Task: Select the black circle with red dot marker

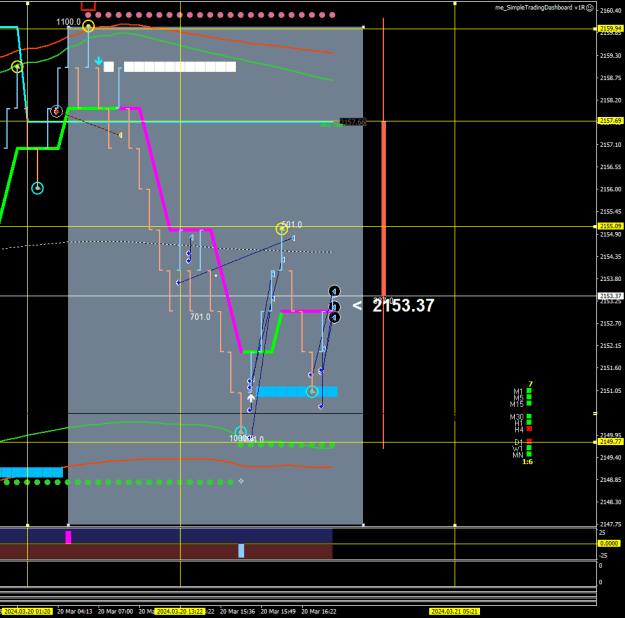Action: pyautogui.click(x=57, y=112)
